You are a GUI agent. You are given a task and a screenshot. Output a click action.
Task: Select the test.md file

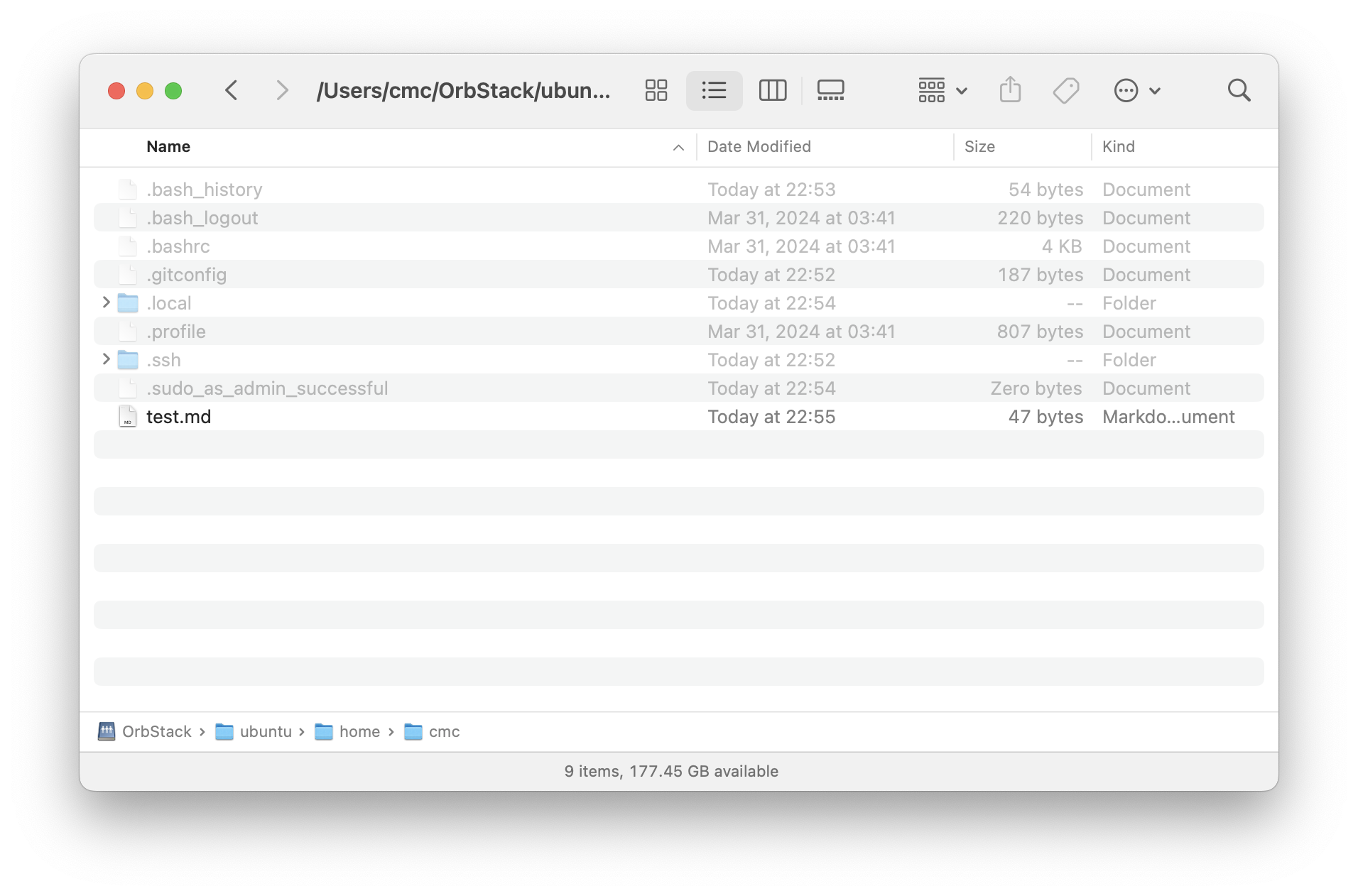coord(678,417)
